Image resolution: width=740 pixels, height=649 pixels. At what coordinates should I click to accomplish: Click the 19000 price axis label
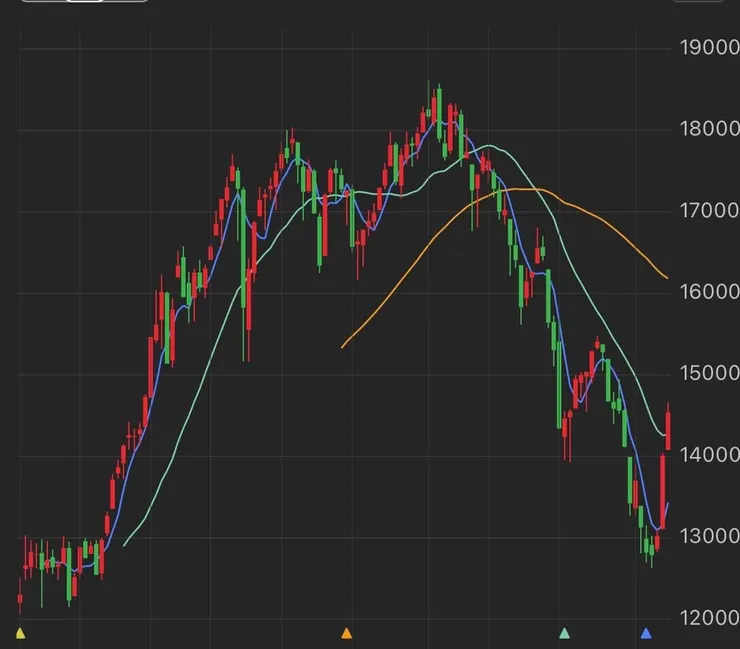point(708,48)
